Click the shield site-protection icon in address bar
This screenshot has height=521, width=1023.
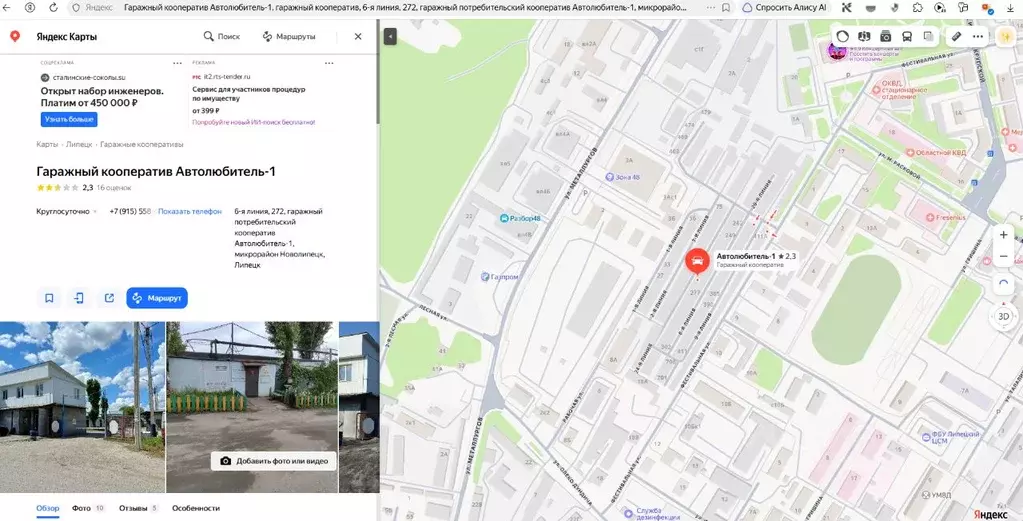76,8
